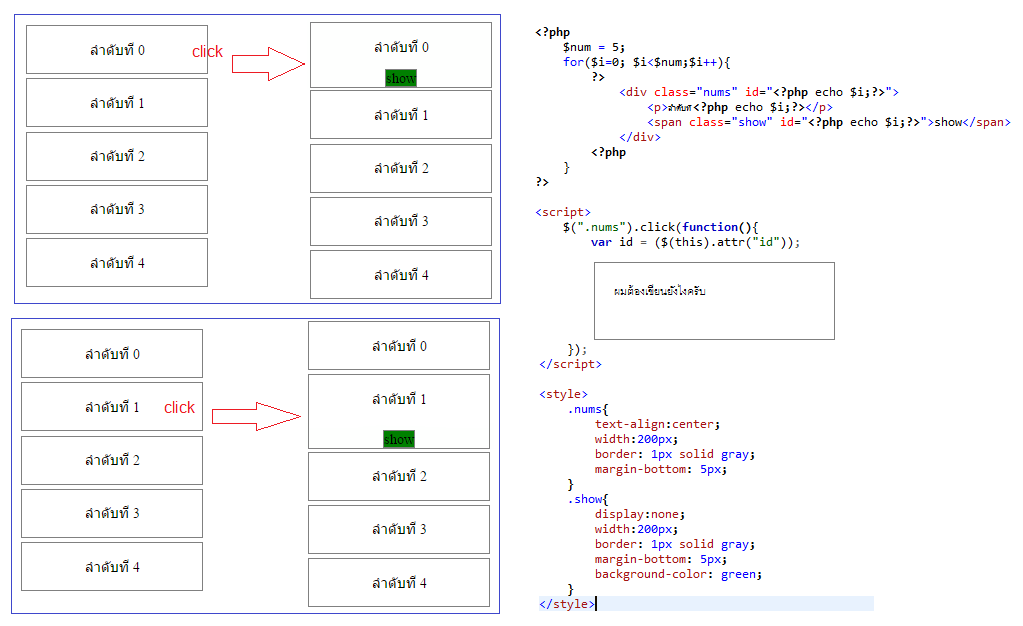Click the "var id = ($(this).attr("id"));" line
The image size is (1023, 626).
tap(695, 242)
